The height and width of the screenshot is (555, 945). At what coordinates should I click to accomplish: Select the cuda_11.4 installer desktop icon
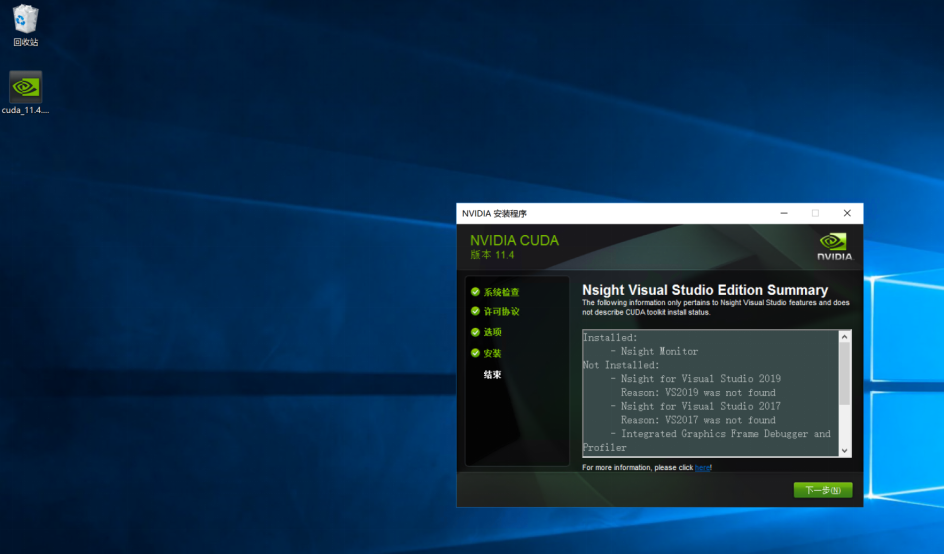click(x=25, y=92)
